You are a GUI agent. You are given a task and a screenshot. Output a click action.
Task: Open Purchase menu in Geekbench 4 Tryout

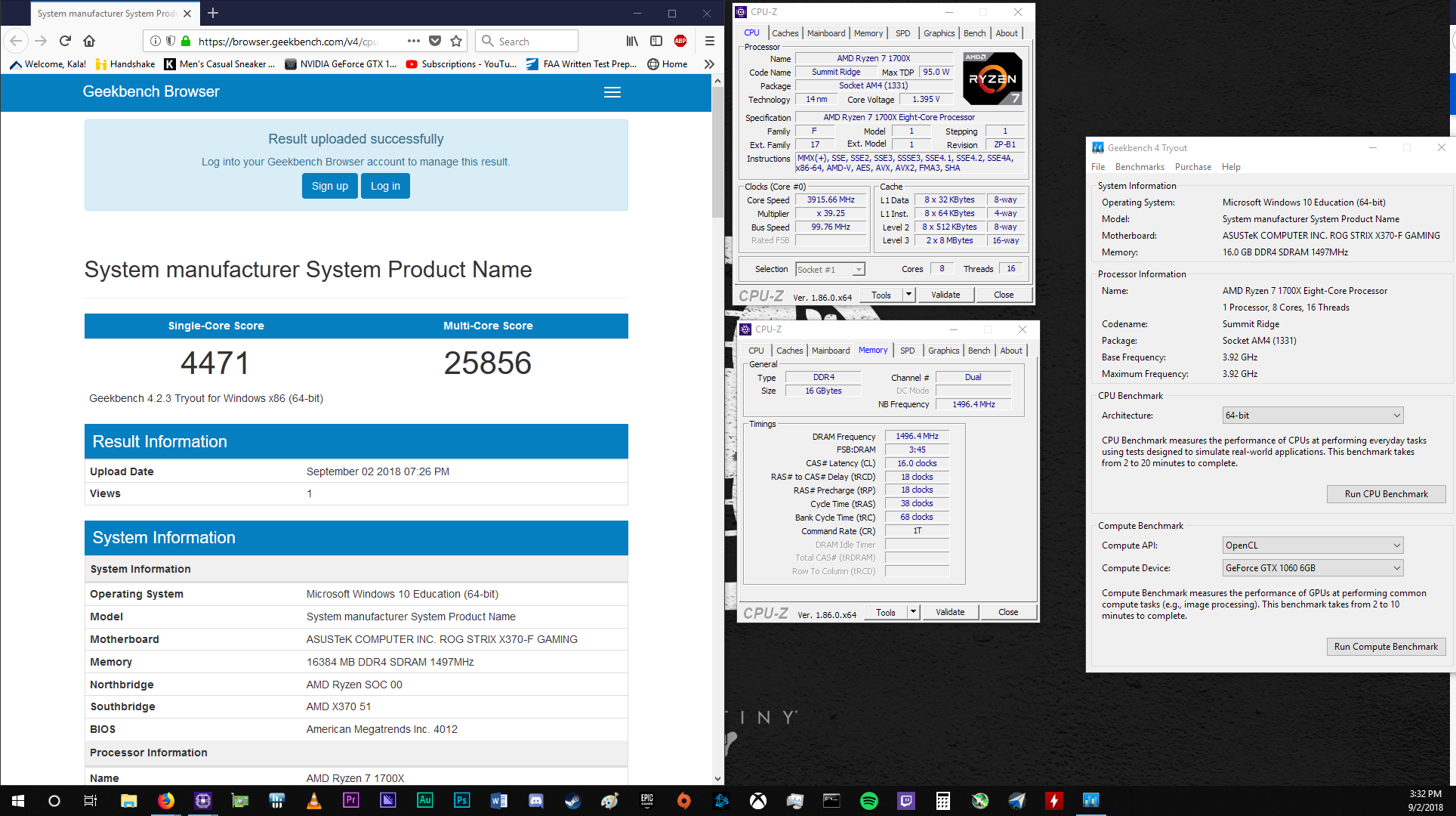[1193, 167]
